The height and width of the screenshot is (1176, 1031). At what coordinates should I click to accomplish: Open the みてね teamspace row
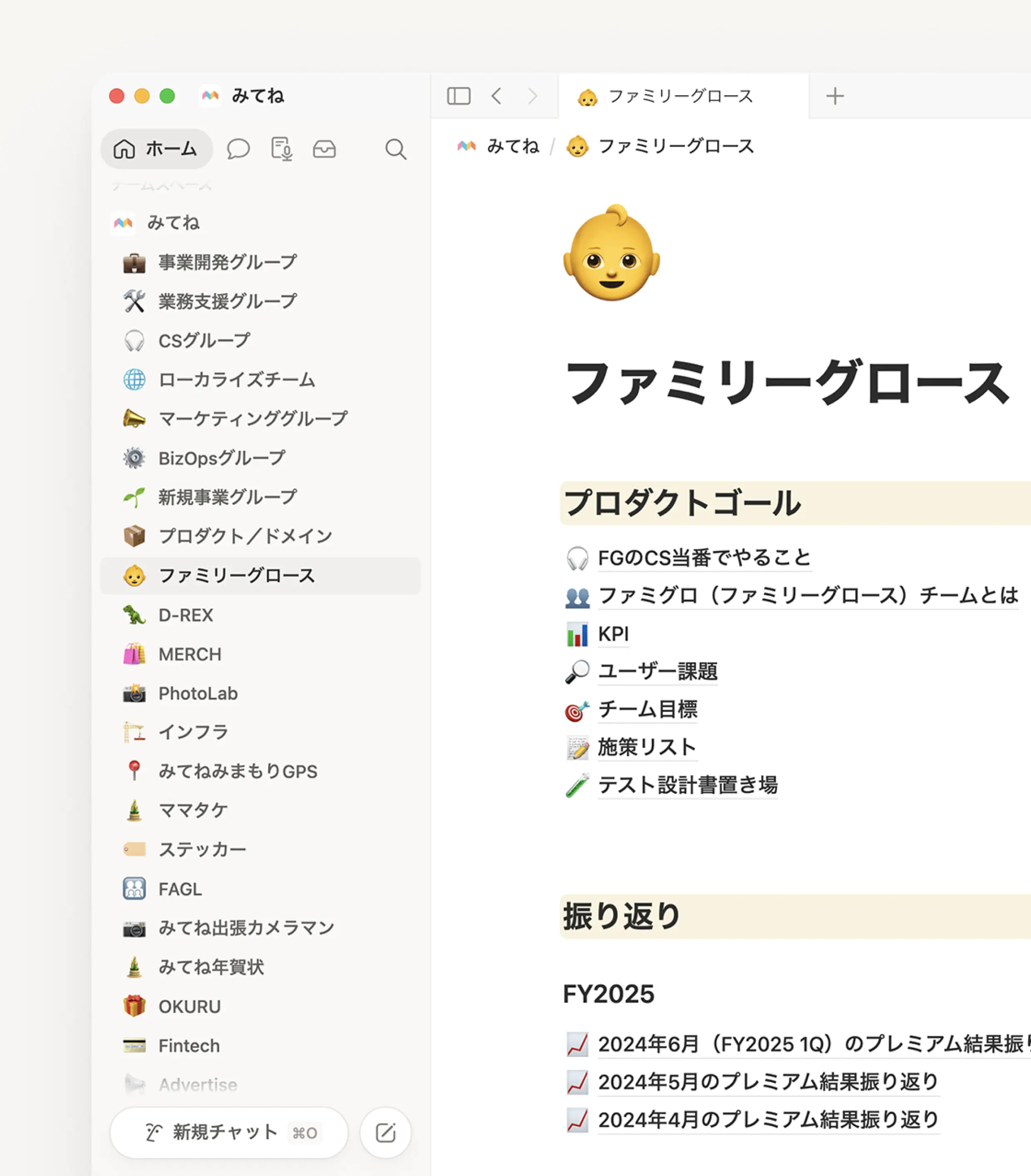260,222
